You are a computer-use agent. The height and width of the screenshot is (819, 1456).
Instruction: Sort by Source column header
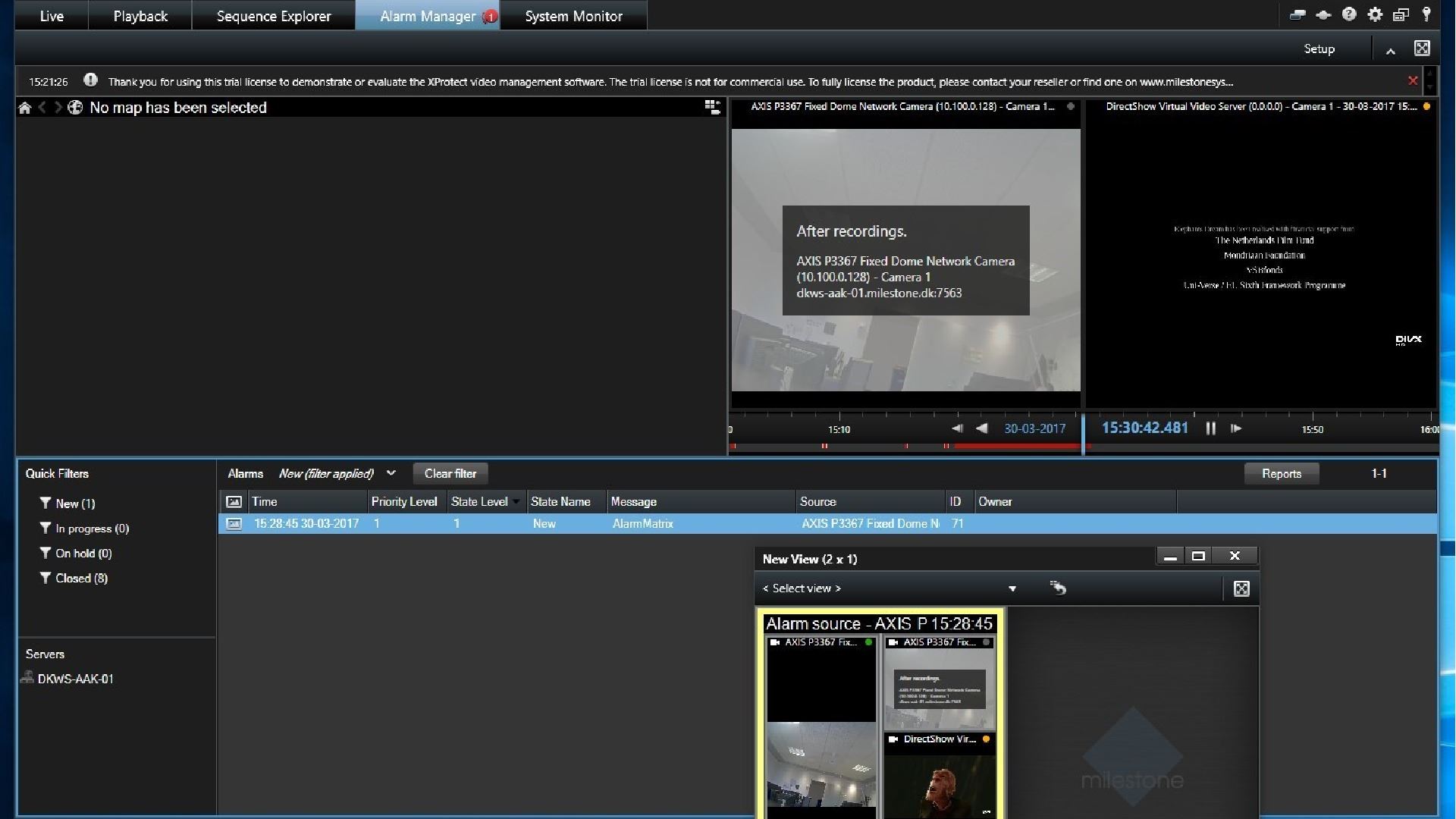click(871, 502)
